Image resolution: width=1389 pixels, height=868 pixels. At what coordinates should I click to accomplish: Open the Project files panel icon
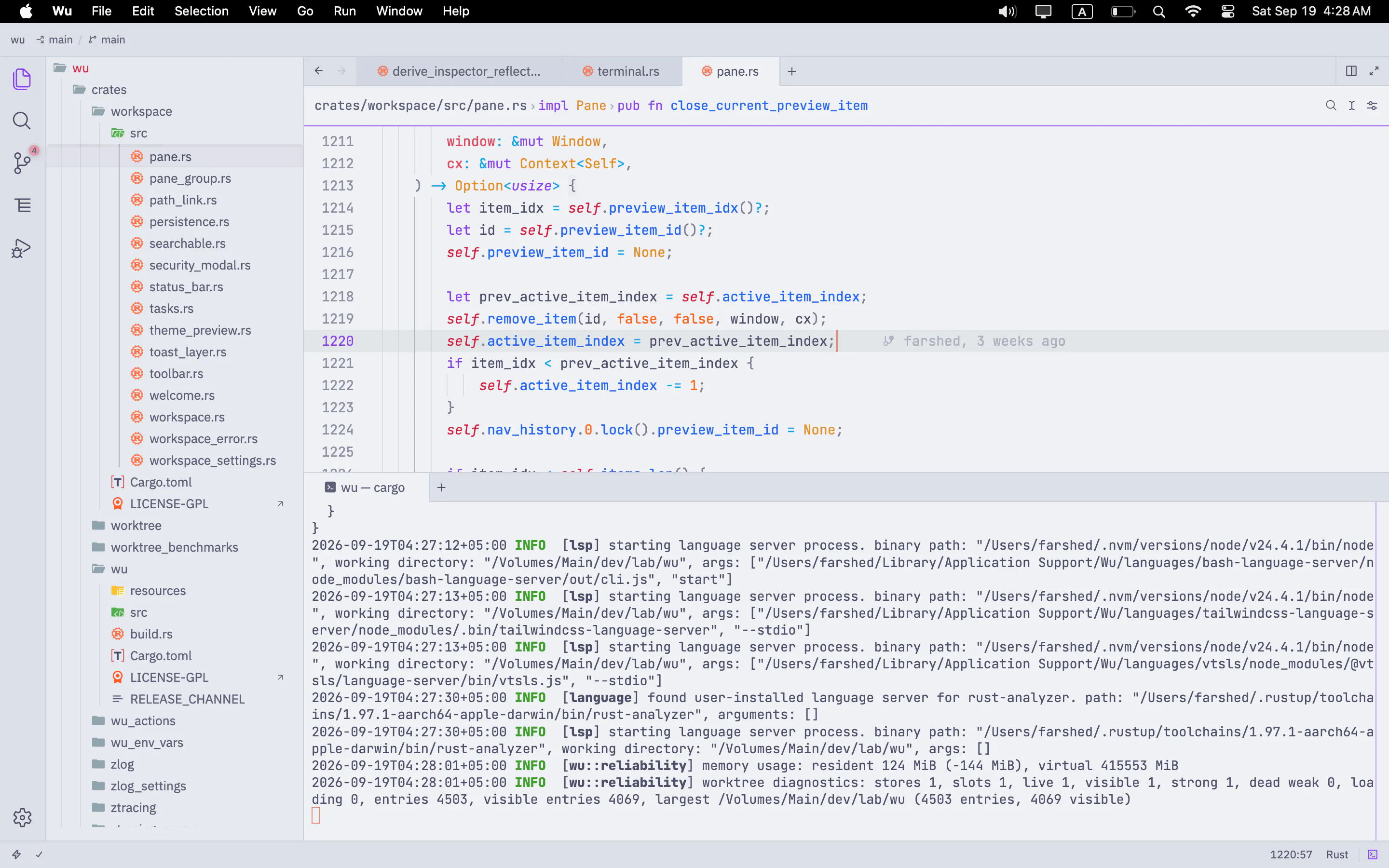(x=22, y=79)
